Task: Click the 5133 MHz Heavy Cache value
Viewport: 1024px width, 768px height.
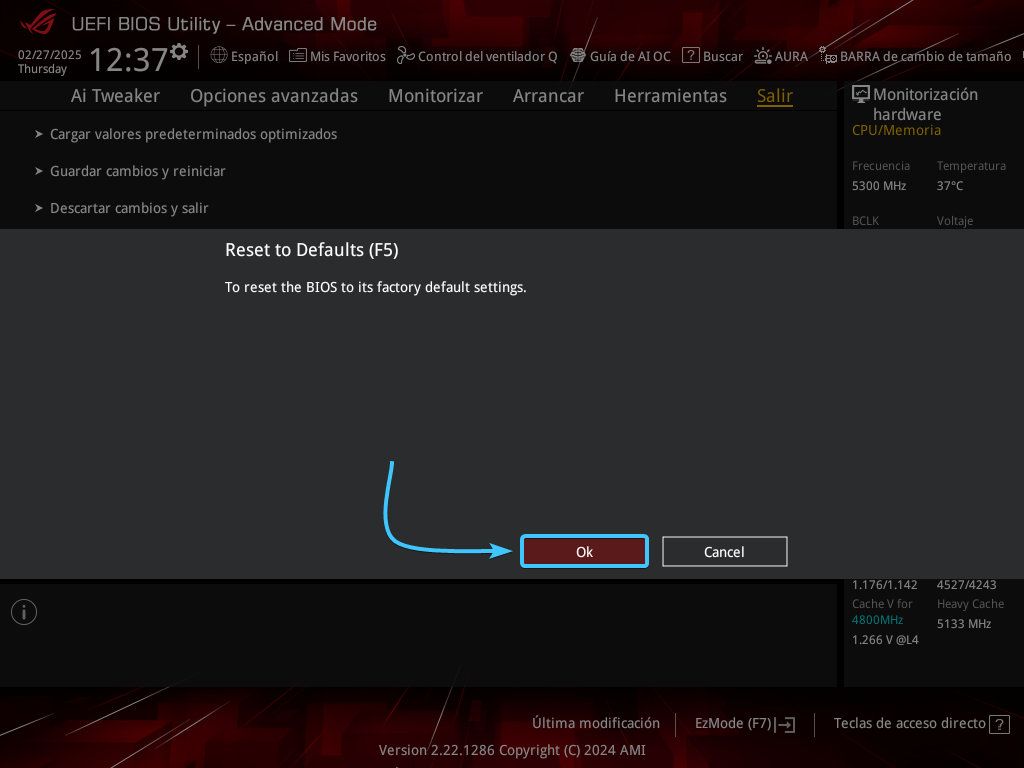Action: pos(964,624)
